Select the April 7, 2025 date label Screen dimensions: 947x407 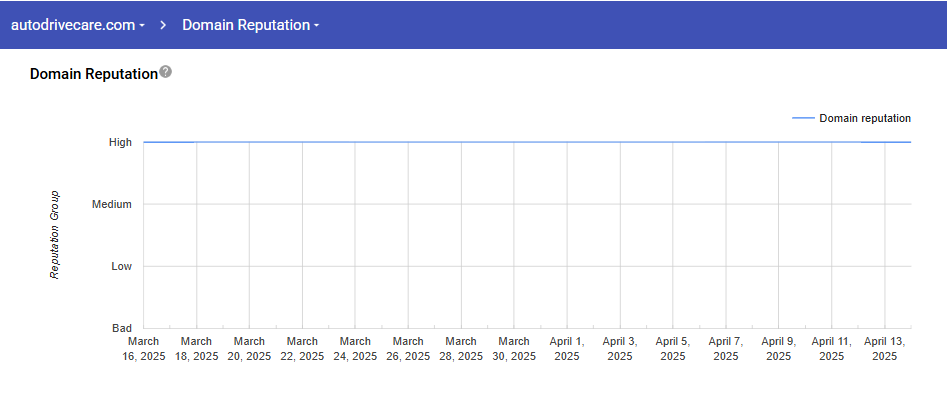click(x=726, y=349)
